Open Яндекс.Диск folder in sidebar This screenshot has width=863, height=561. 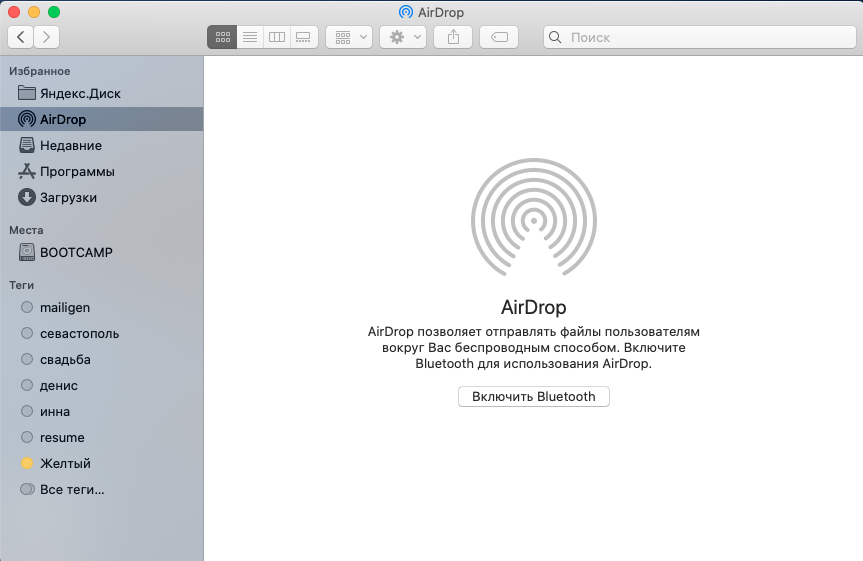(x=79, y=94)
